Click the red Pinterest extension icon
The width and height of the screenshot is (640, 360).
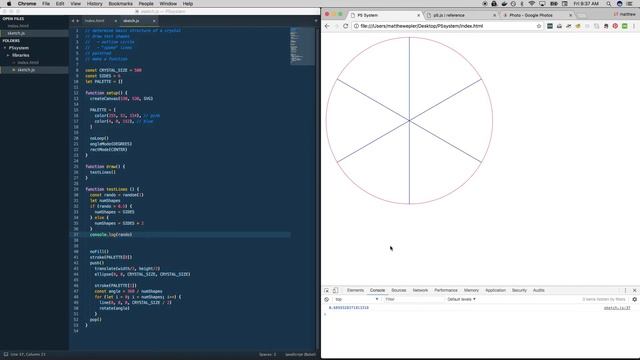click(615, 26)
